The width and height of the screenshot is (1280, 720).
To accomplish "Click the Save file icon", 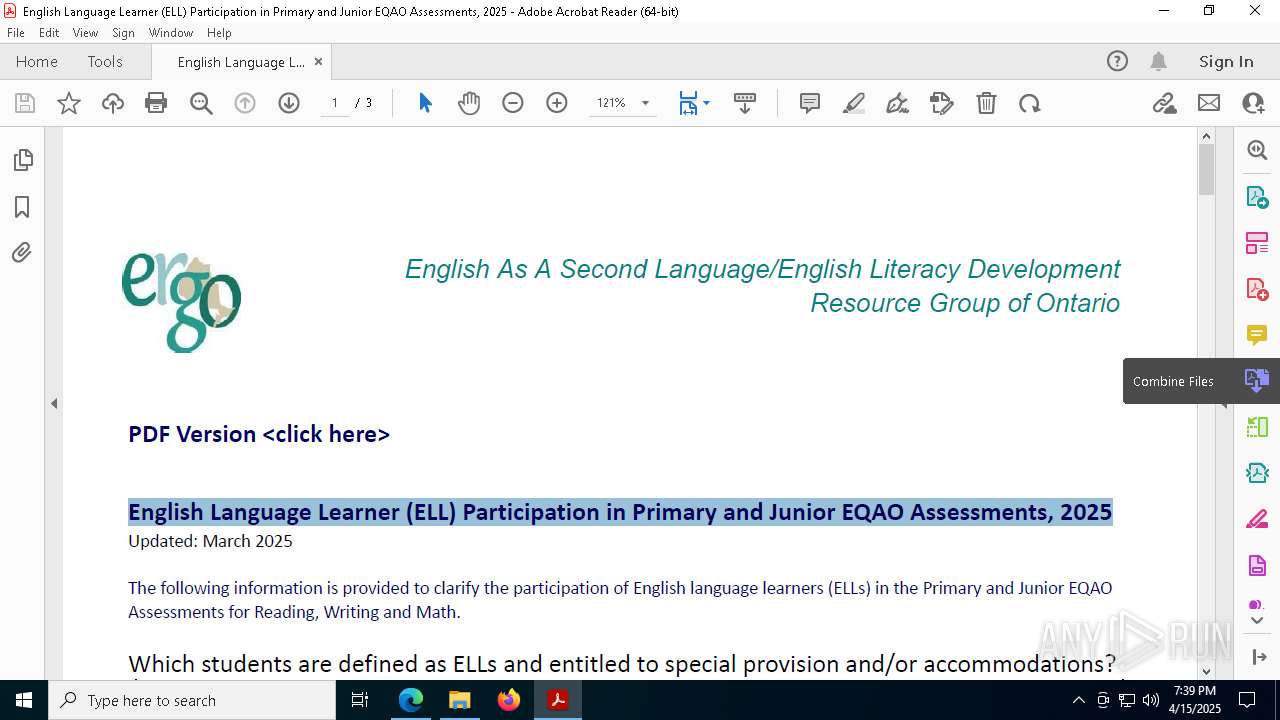I will tap(25, 103).
